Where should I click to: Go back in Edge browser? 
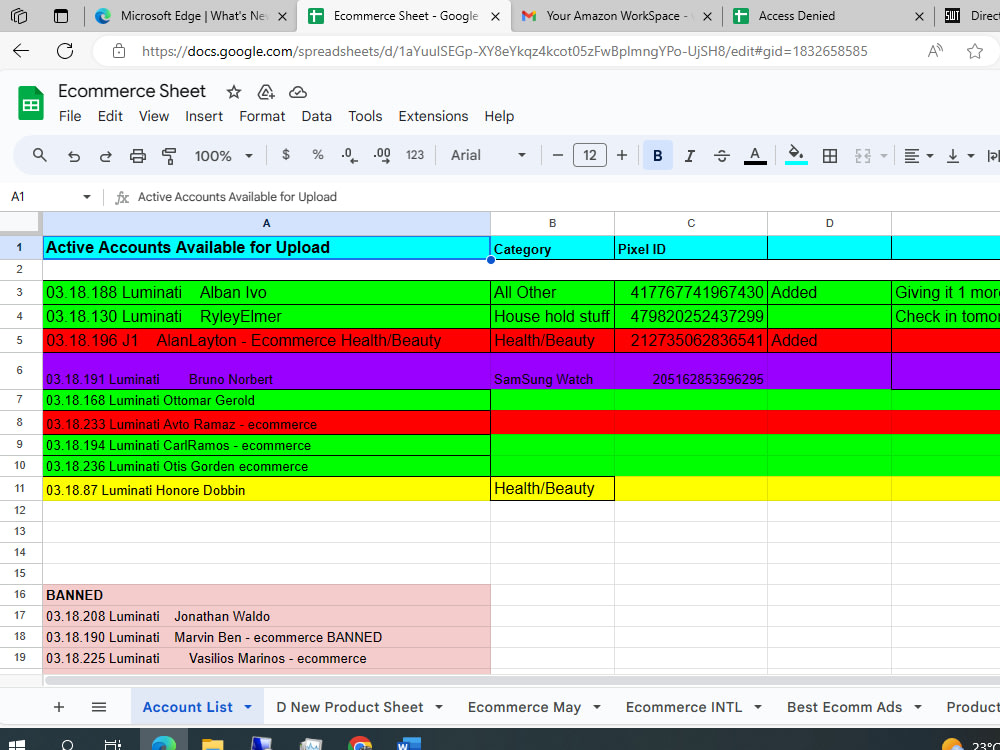click(21, 51)
